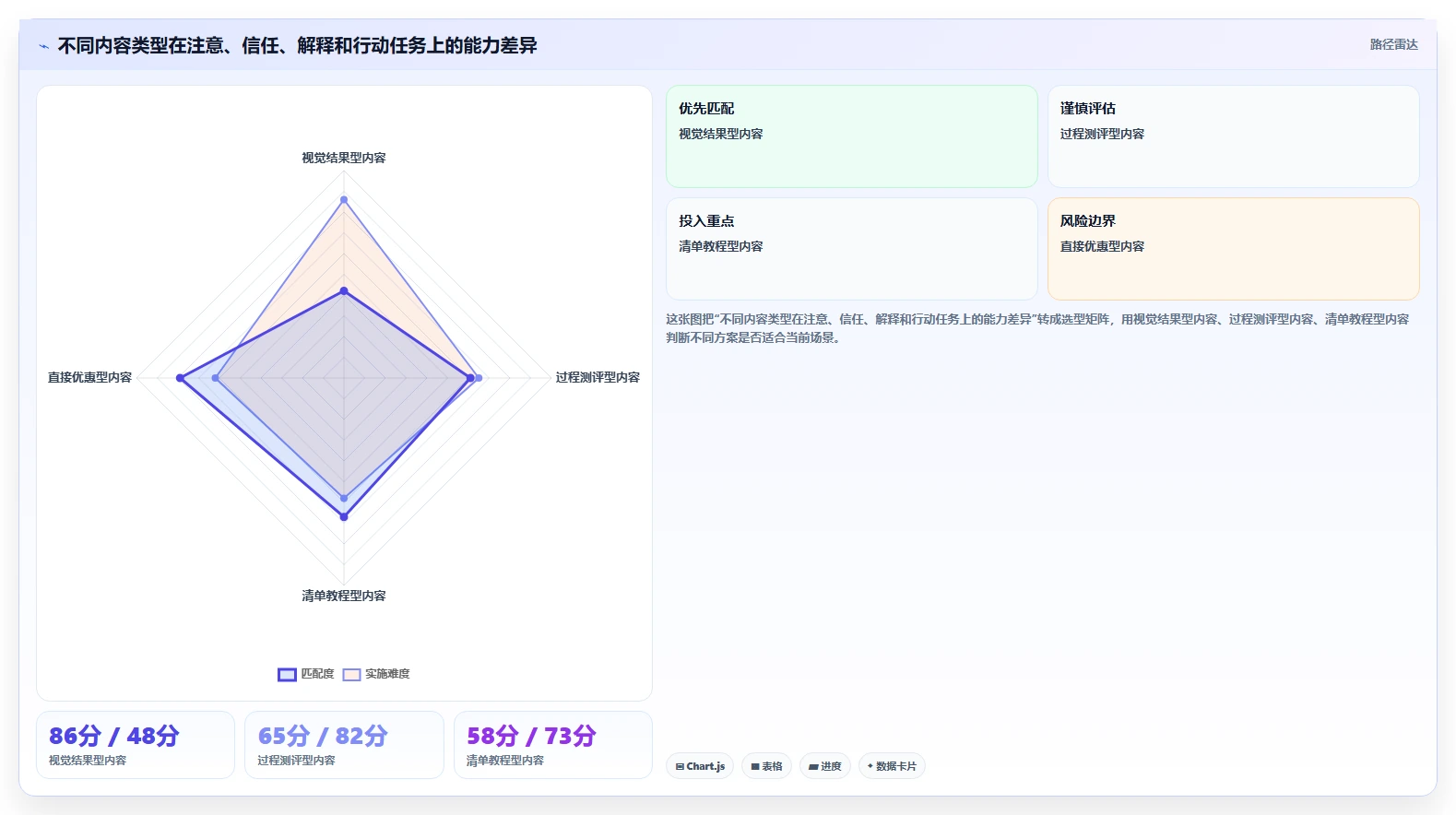Click the description paragraph starting with 这张图把
Screen dimensions: 1456x815
pos(1037,328)
